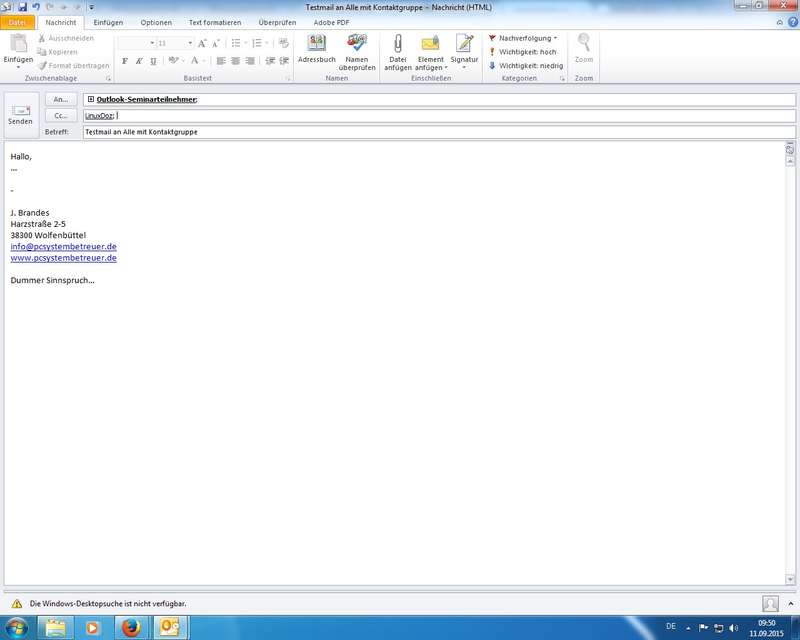Click Format übertragen
800x640 pixels.
coord(73,66)
